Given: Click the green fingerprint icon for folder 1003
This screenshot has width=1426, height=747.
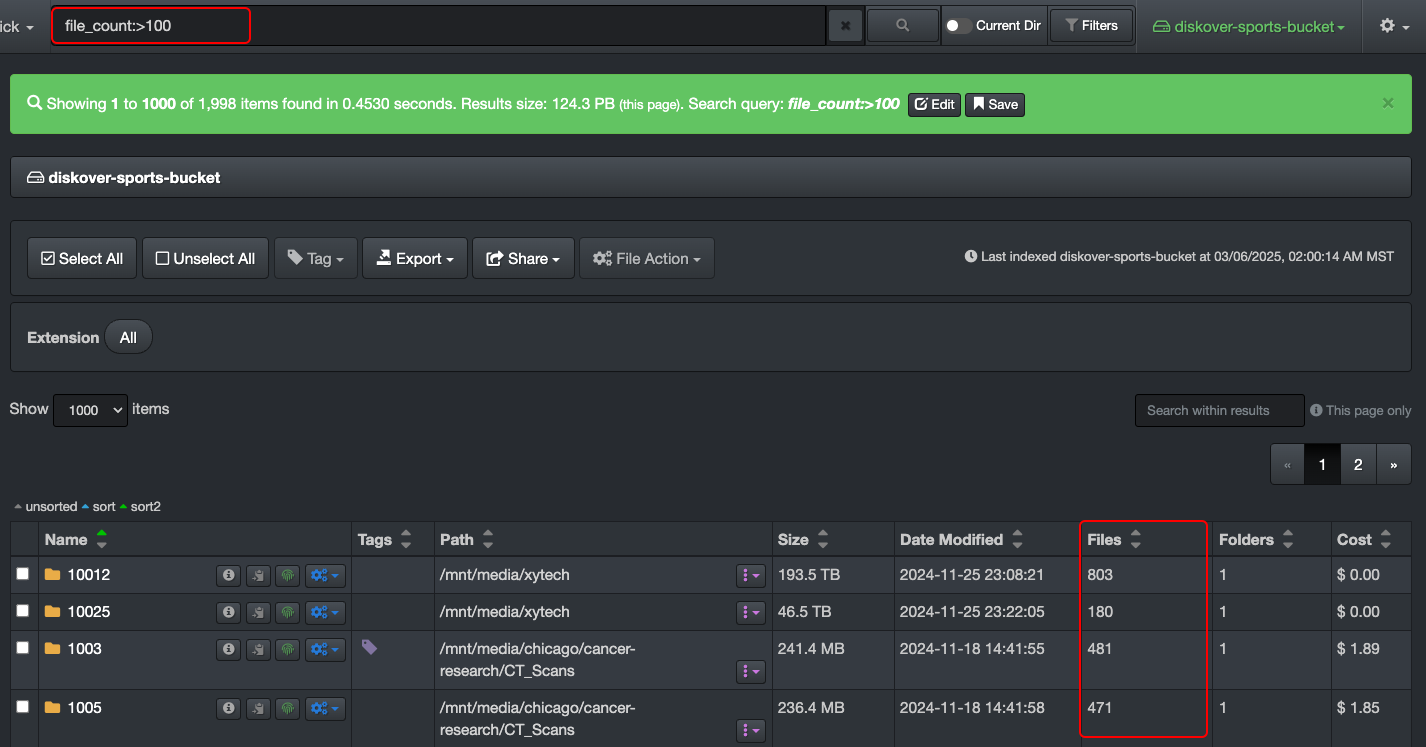Looking at the screenshot, I should coord(287,649).
